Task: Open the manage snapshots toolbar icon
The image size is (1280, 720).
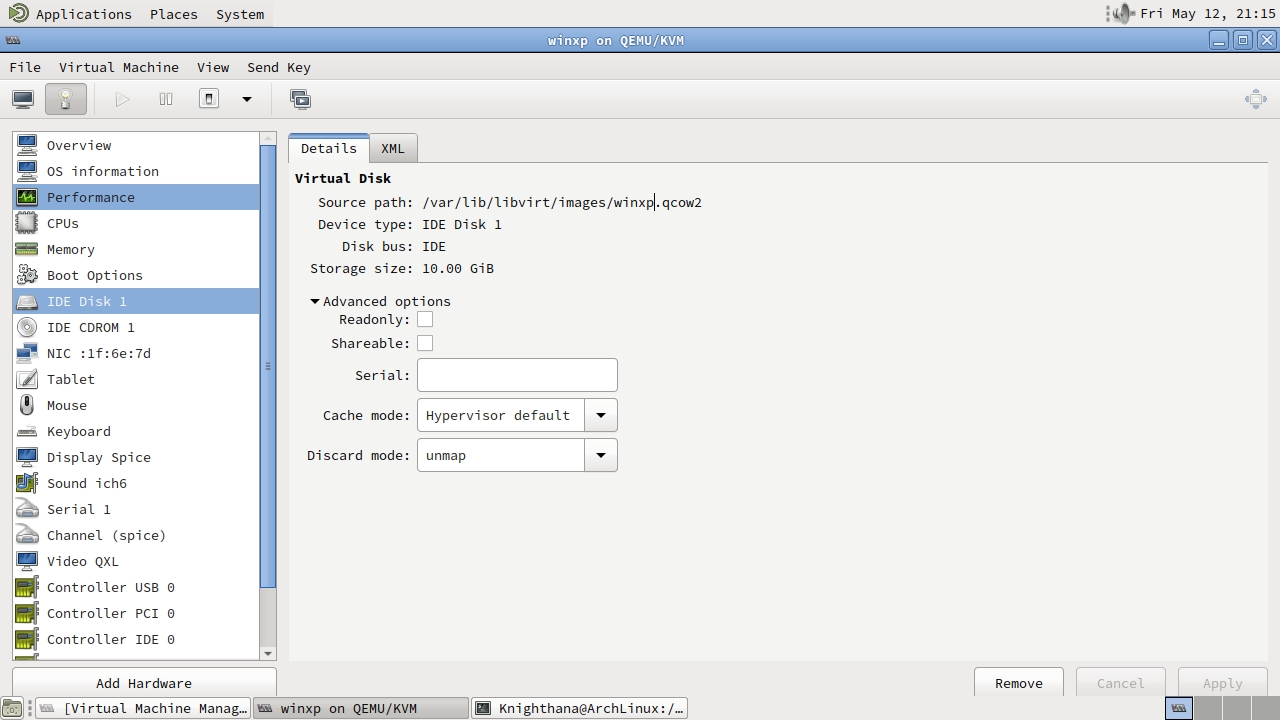Action: tap(300, 99)
